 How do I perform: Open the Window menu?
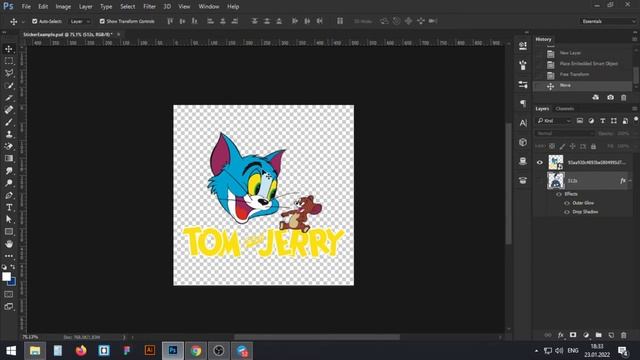tap(209, 7)
